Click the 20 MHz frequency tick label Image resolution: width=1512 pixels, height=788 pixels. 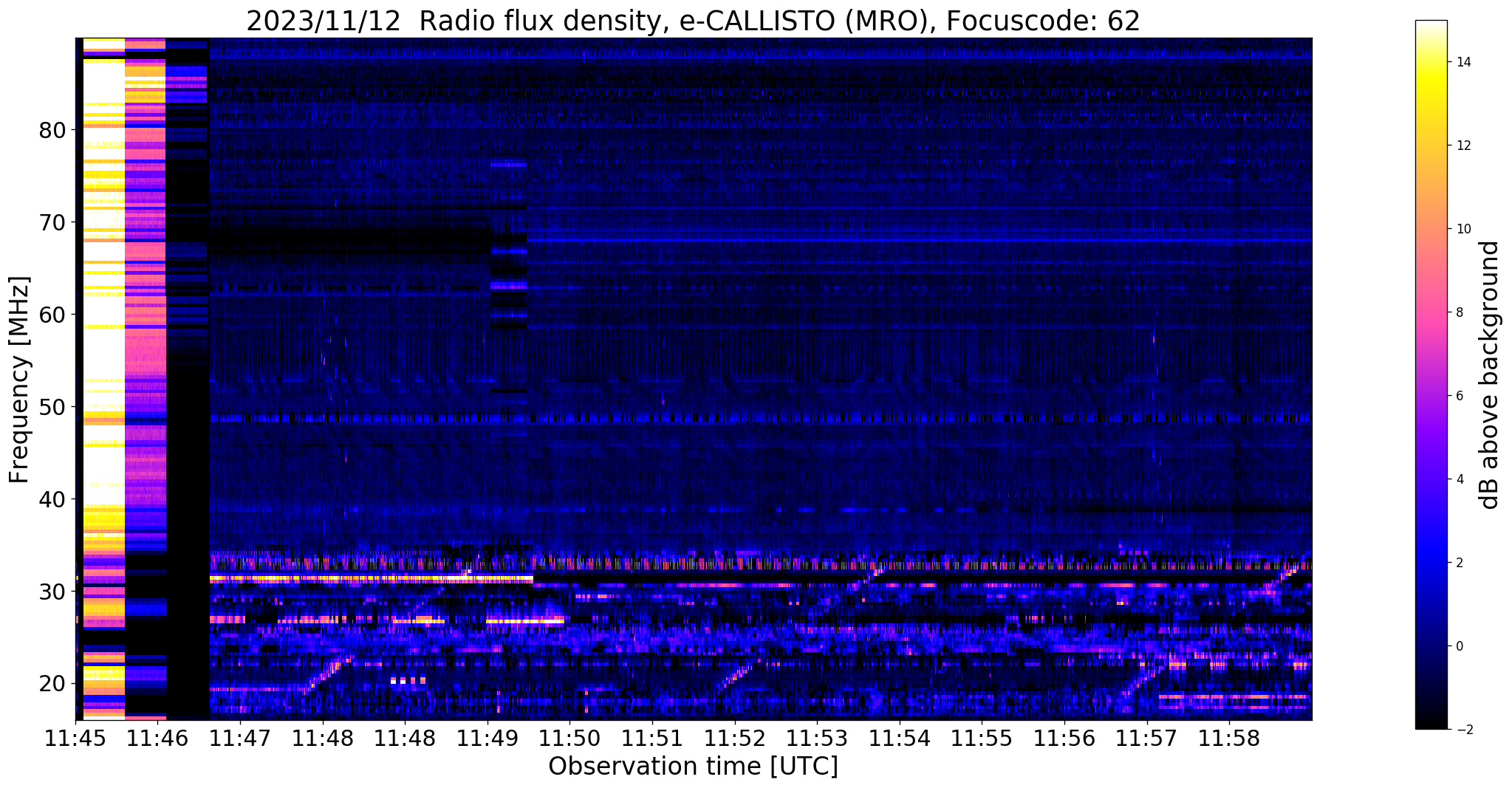[x=53, y=684]
